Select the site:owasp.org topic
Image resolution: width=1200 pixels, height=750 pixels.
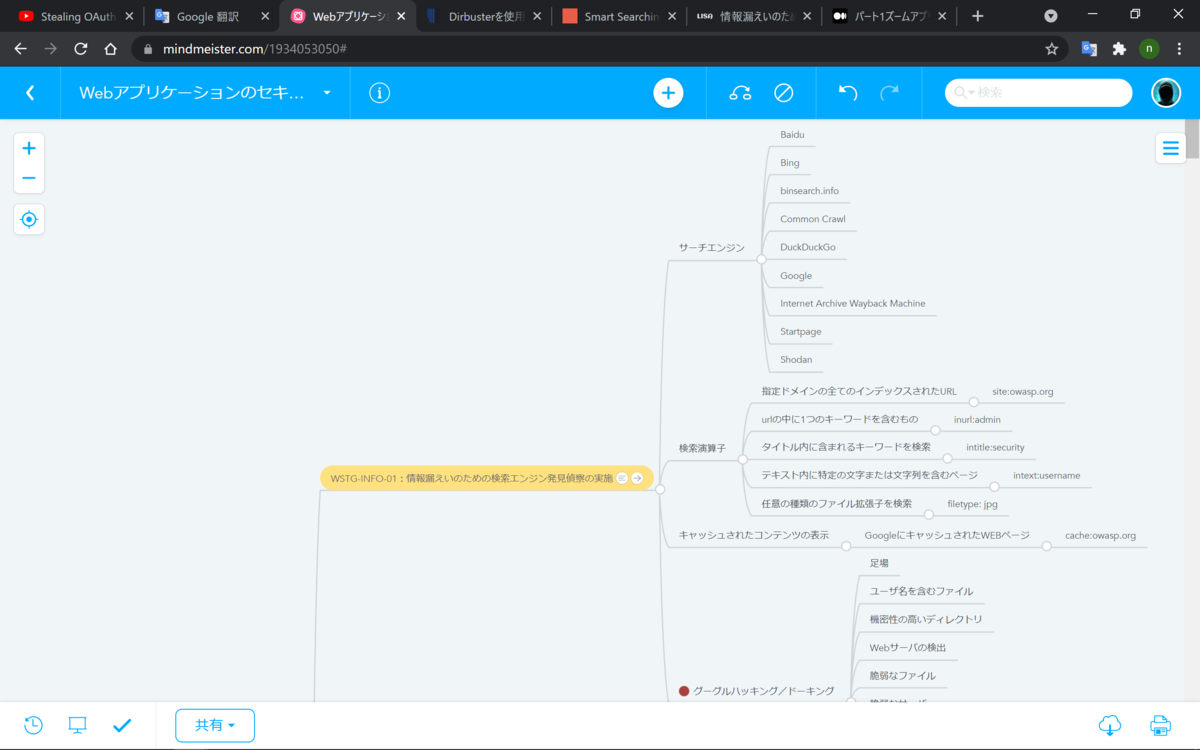click(x=1022, y=392)
